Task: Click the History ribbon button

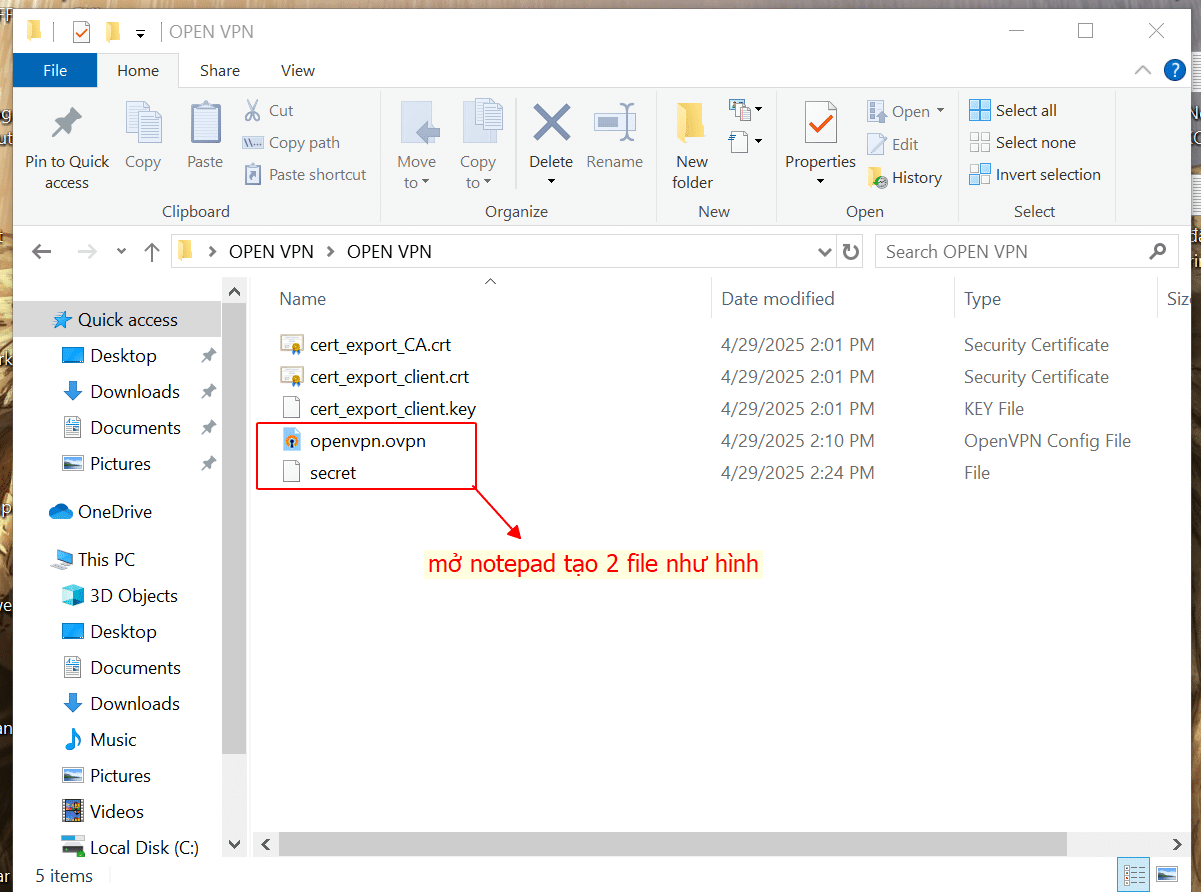Action: tap(905, 177)
